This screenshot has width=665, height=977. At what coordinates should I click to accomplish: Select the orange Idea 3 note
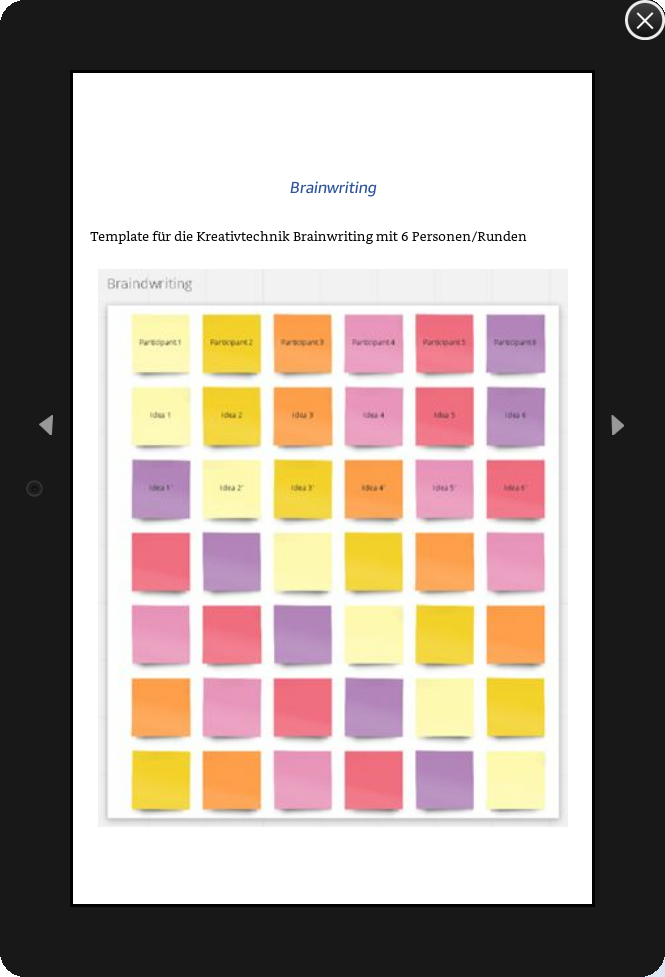(302, 416)
